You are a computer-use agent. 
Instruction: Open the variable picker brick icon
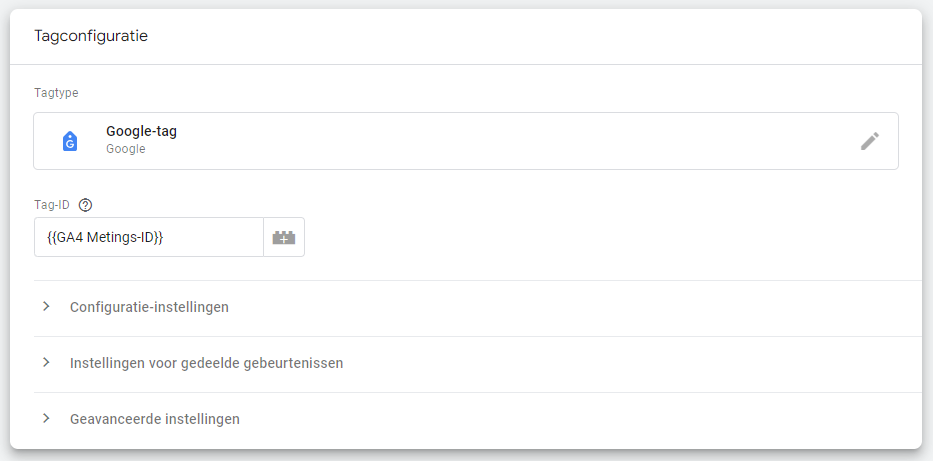point(284,238)
